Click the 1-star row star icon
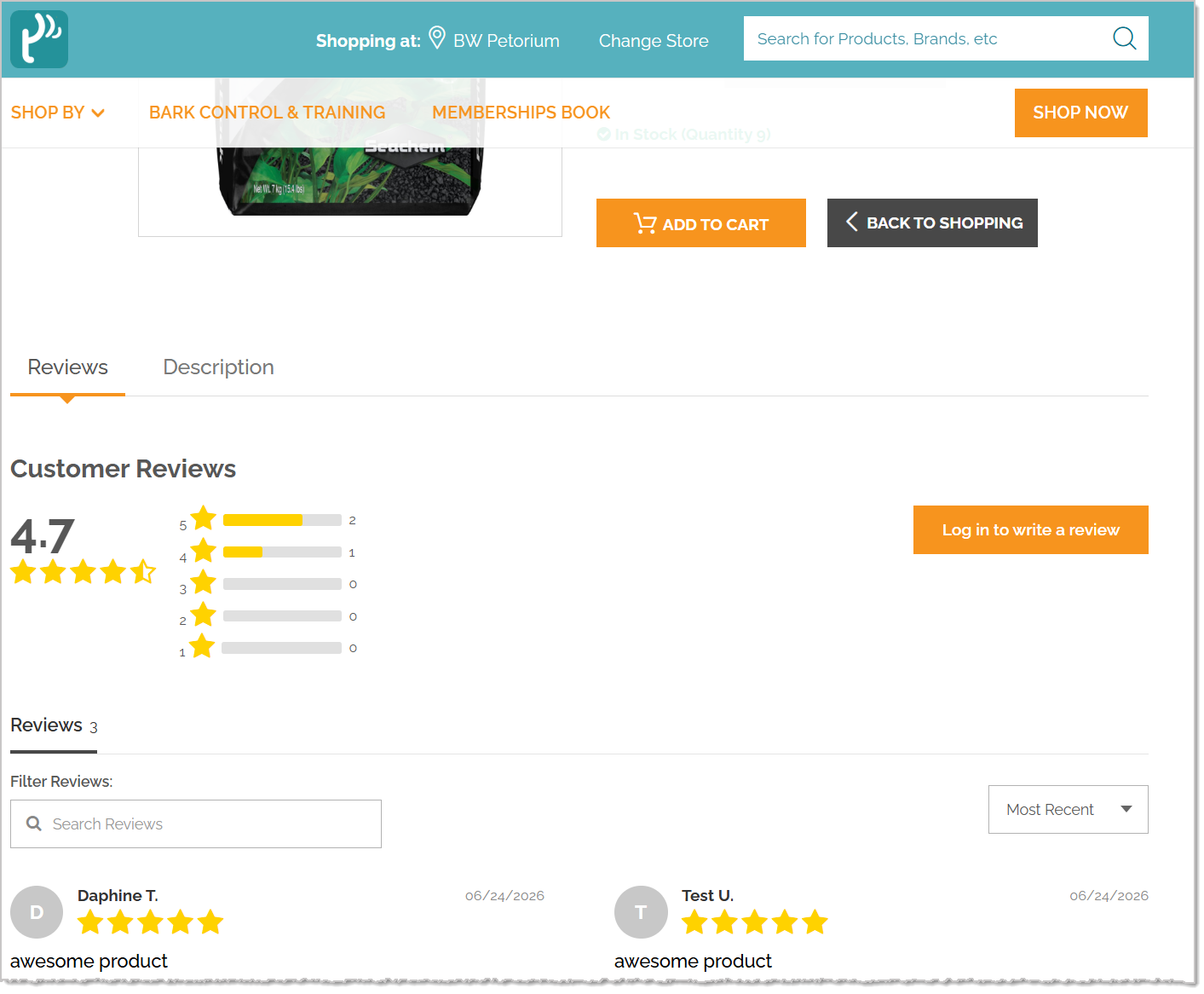The height and width of the screenshot is (994, 1204). [202, 646]
